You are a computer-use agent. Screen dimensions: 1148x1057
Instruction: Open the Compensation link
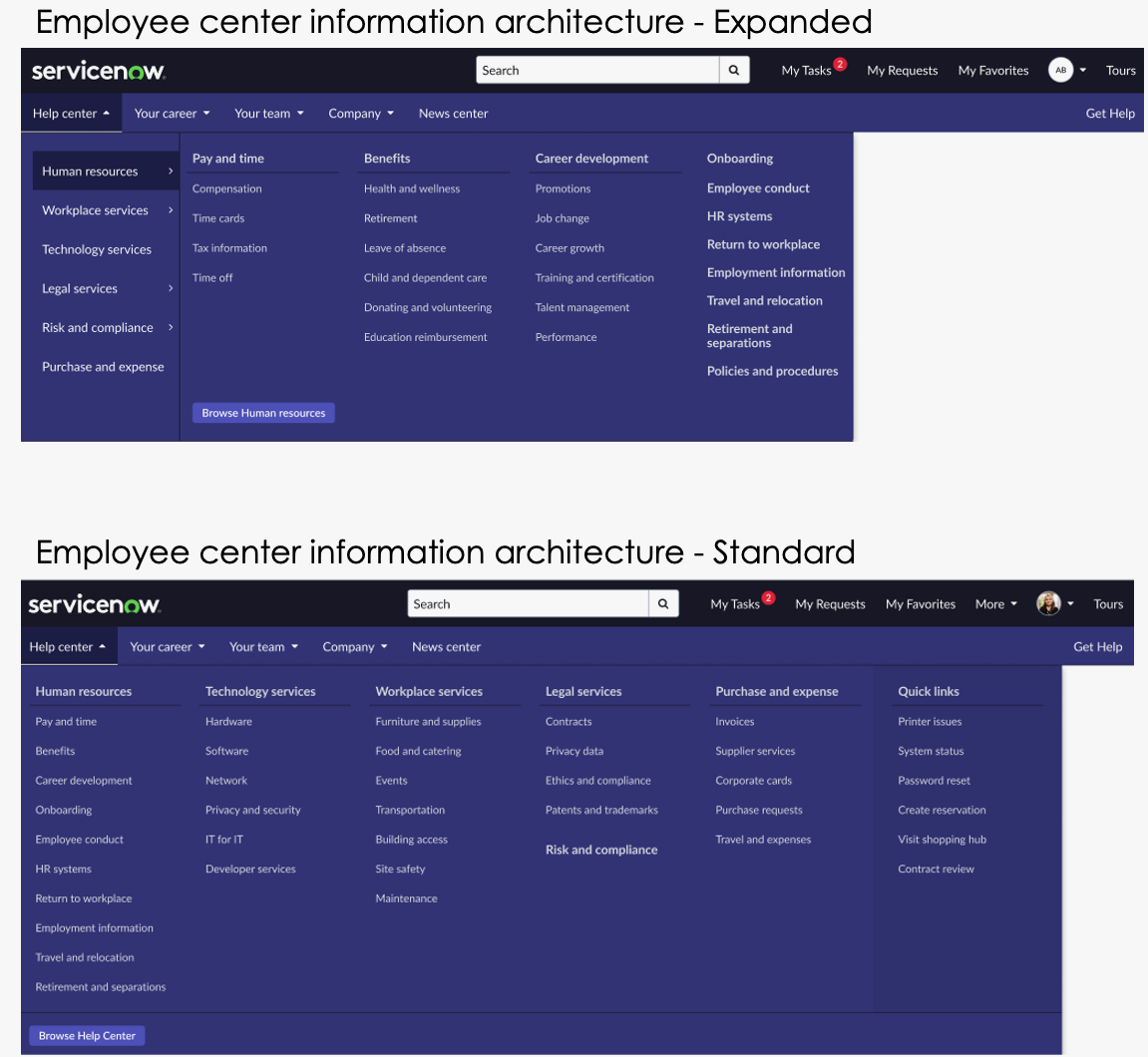point(227,188)
